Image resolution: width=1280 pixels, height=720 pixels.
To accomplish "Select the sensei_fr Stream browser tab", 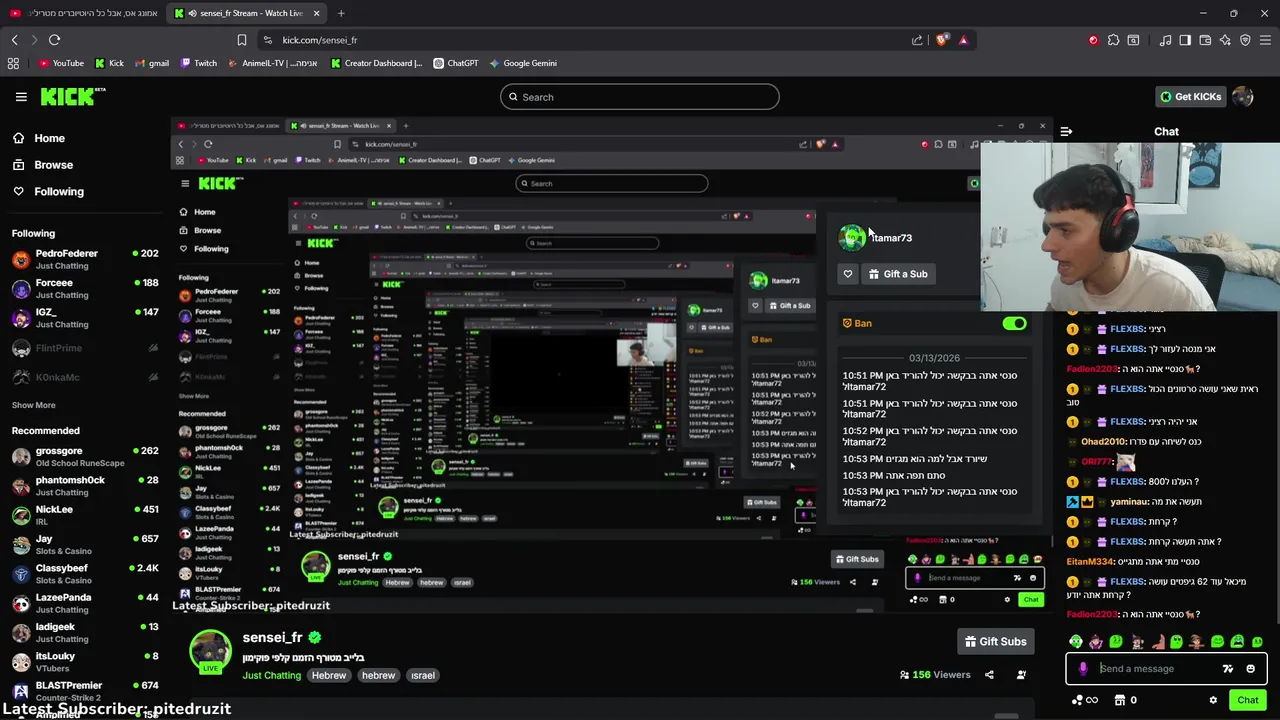I will (245, 13).
